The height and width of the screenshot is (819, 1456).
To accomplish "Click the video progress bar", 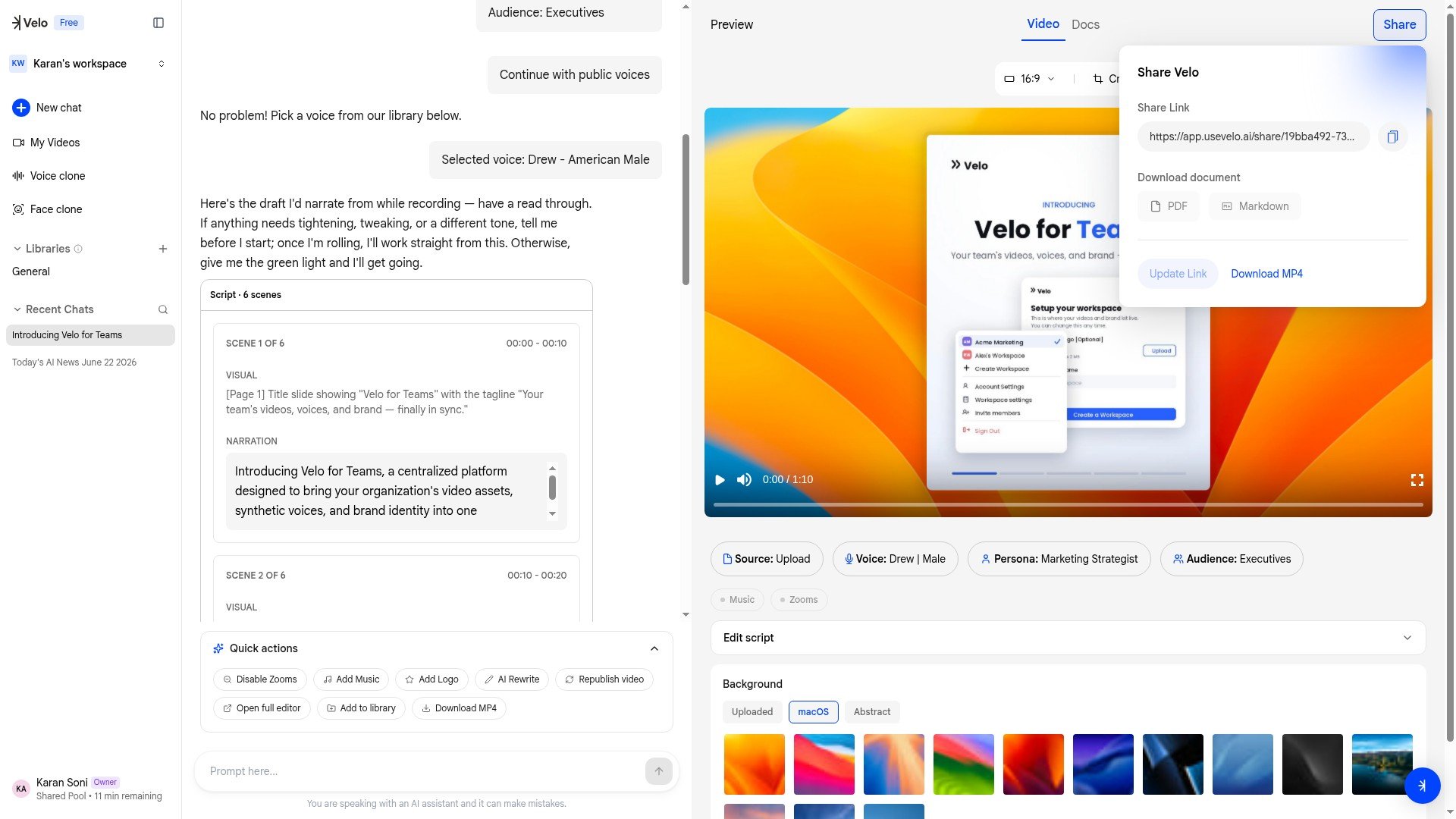I will [x=1068, y=504].
